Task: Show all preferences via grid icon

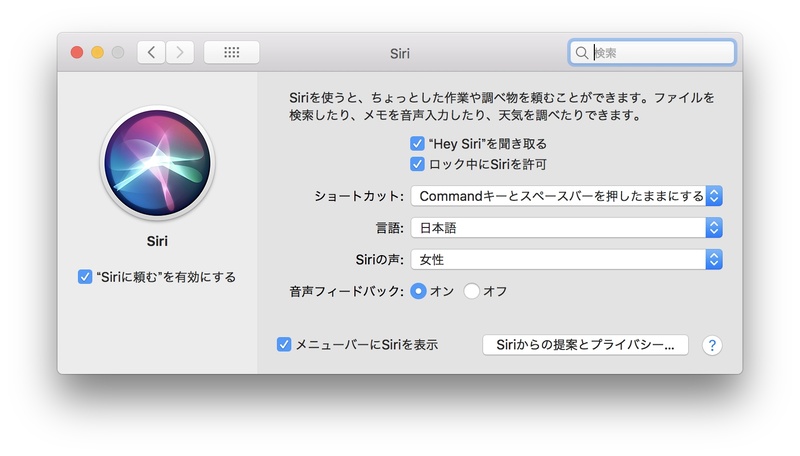Action: coord(232,53)
